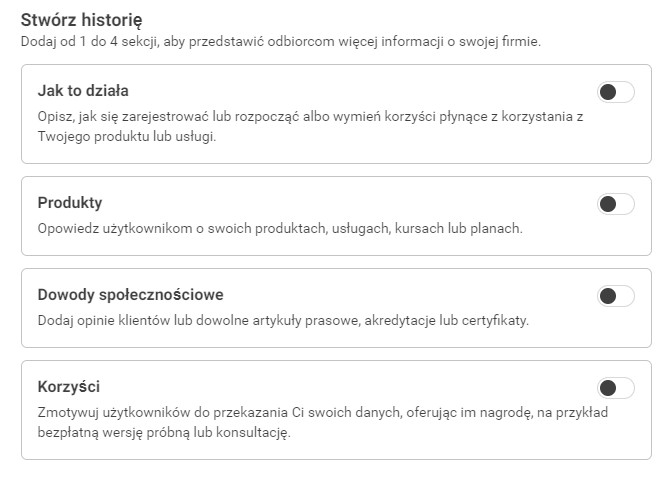
Task: Click the 'Opowiedz użytkownikom' description text
Action: [280, 229]
